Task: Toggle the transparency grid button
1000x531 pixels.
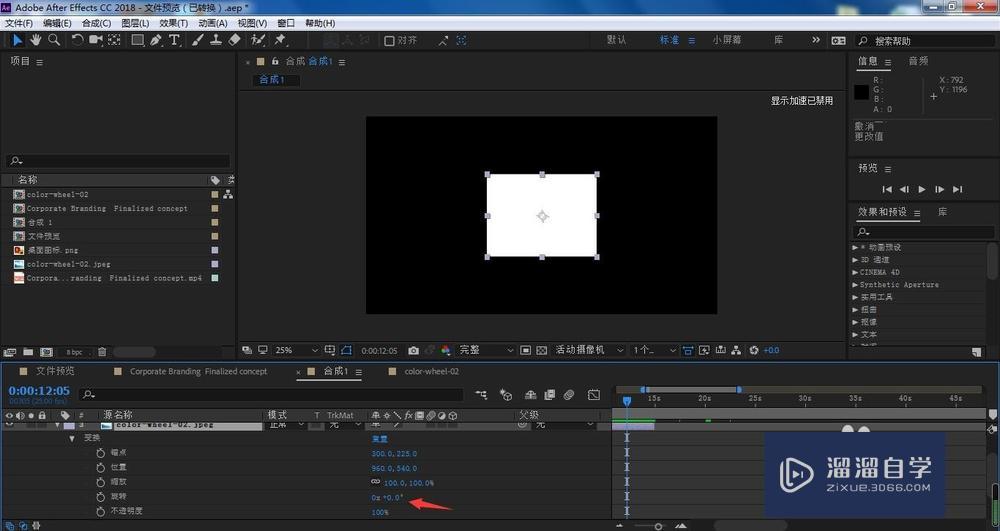Action: pos(541,351)
